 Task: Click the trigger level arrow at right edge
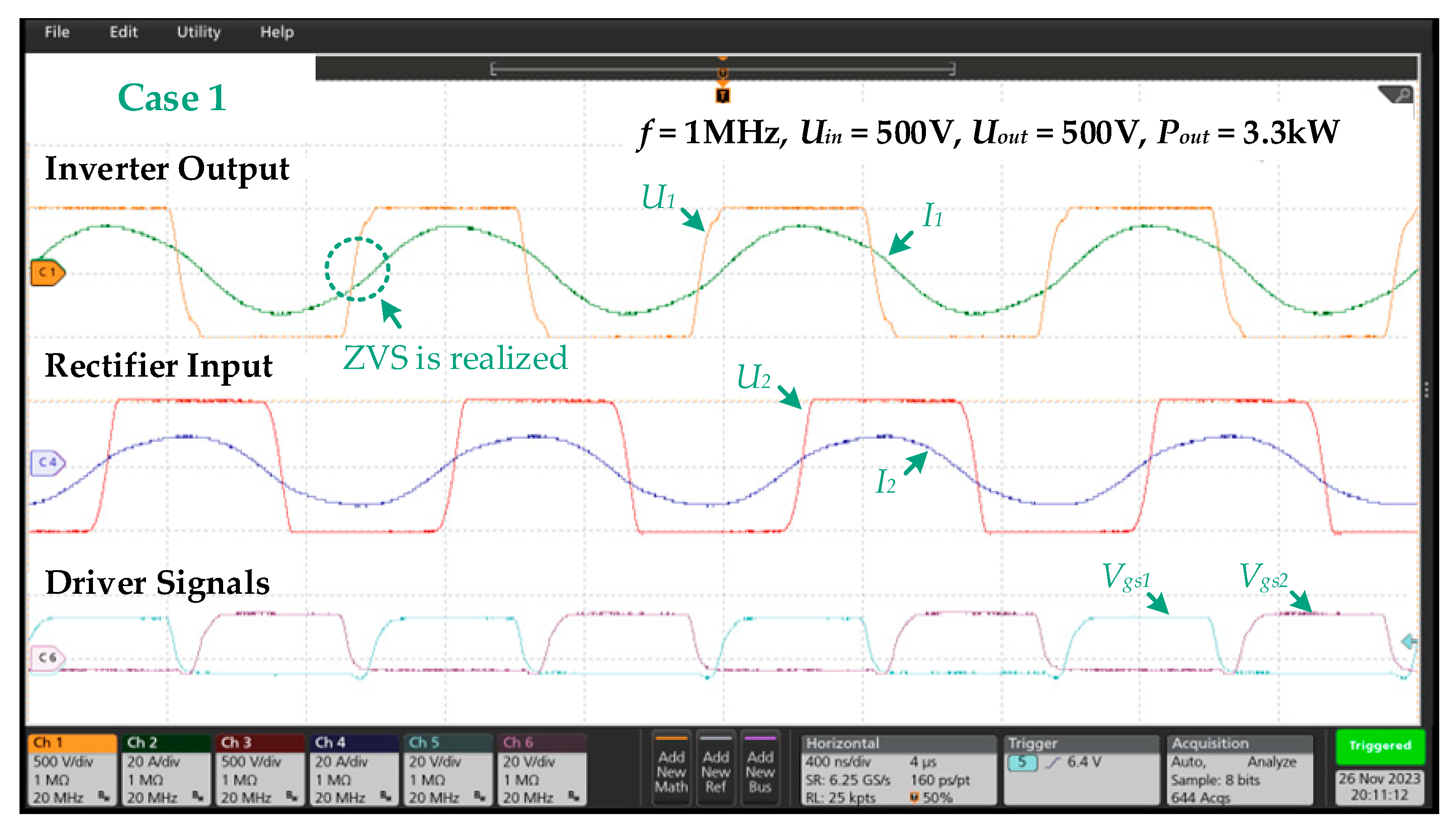[x=1409, y=641]
